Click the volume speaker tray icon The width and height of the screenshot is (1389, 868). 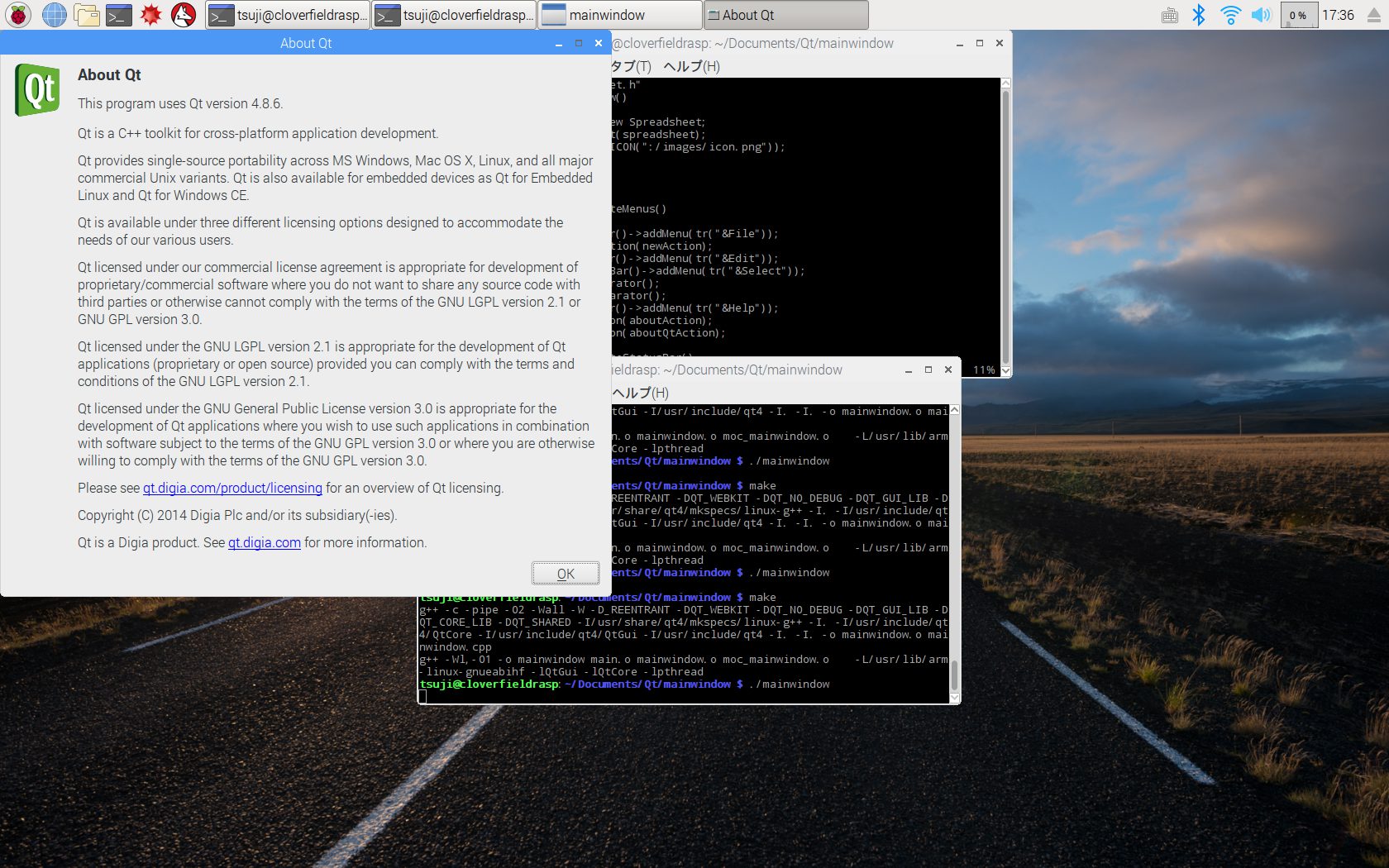pyautogui.click(x=1261, y=15)
